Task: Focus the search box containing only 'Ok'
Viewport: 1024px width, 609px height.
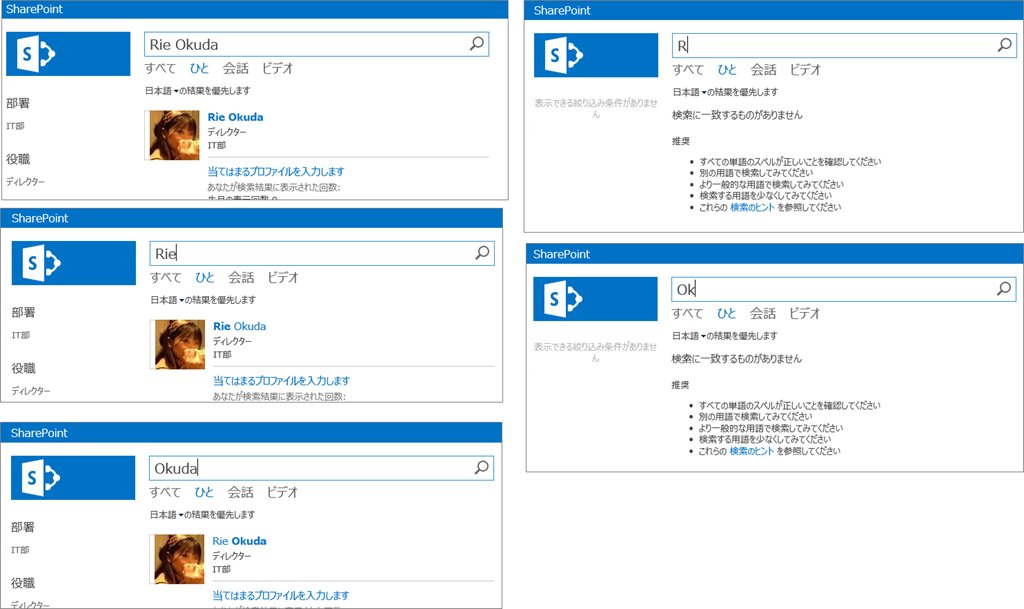Action: click(844, 289)
